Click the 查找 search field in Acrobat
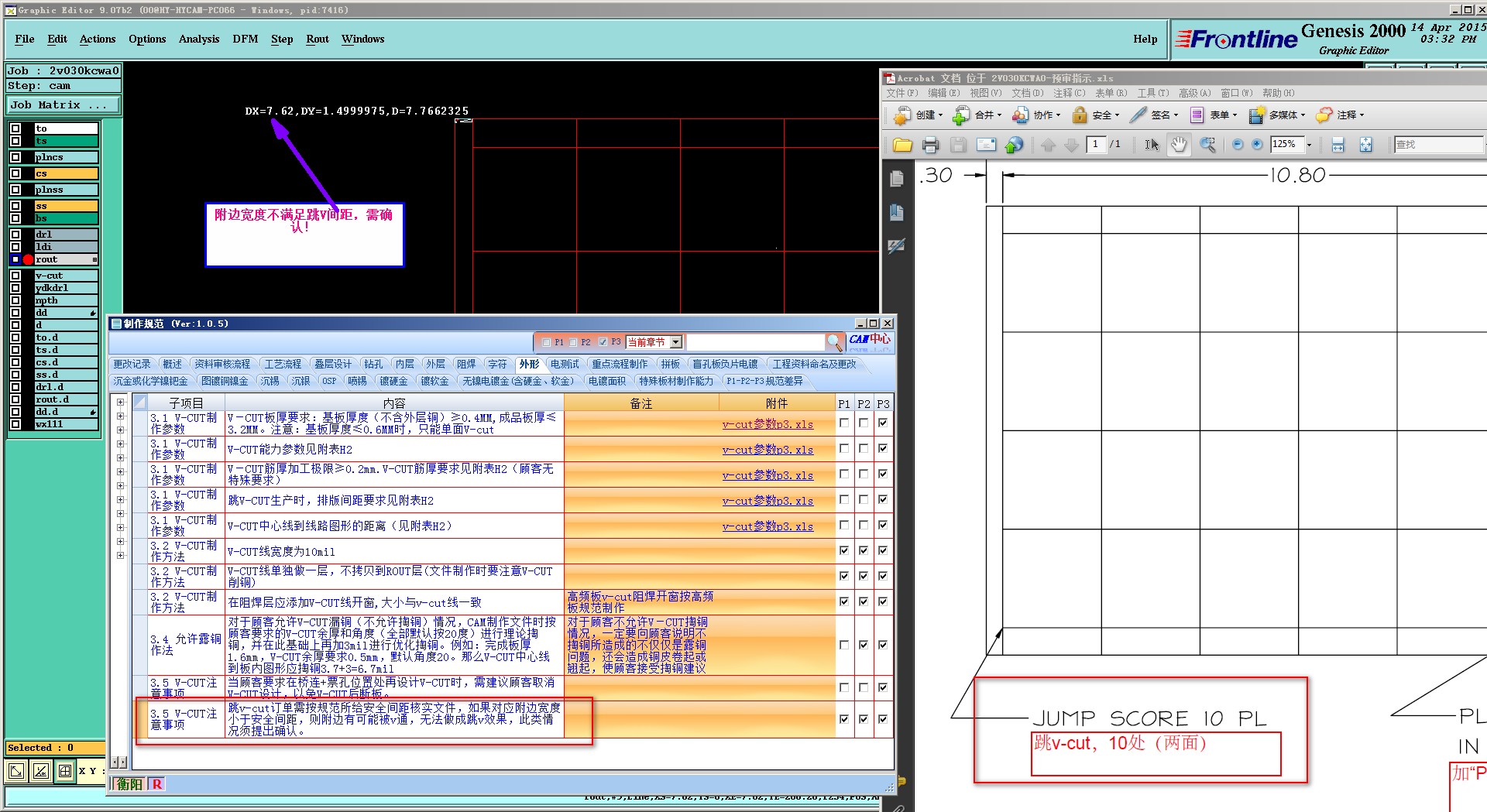This screenshot has height=812, width=1487. [x=1437, y=145]
